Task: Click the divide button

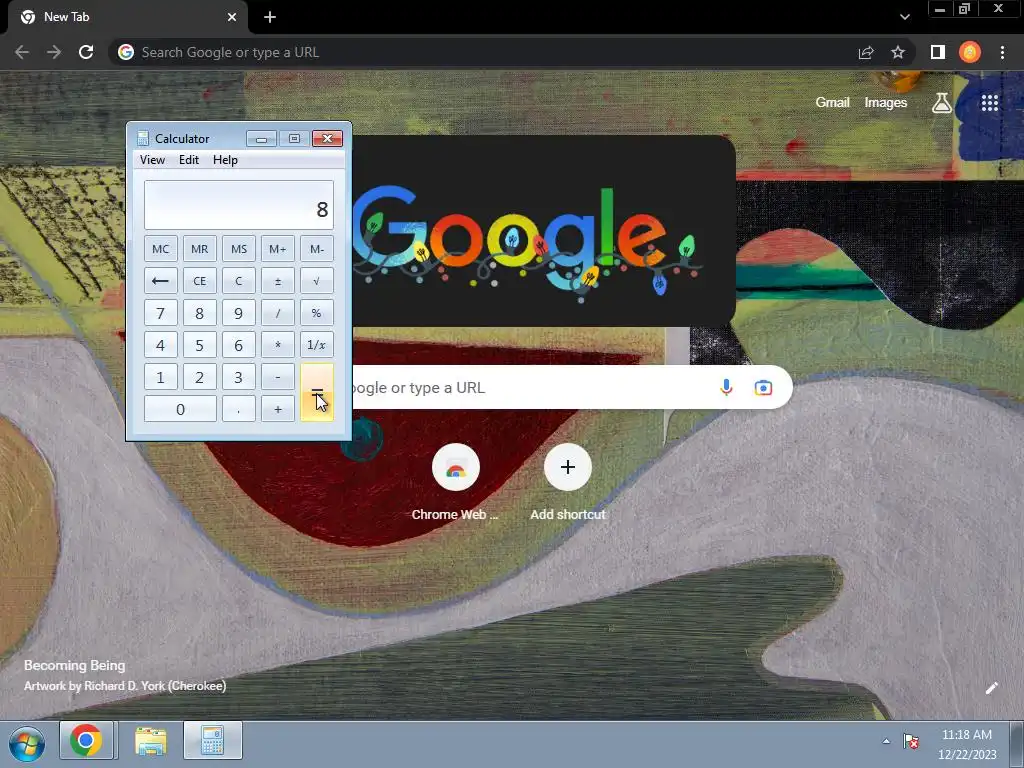Action: [278, 313]
